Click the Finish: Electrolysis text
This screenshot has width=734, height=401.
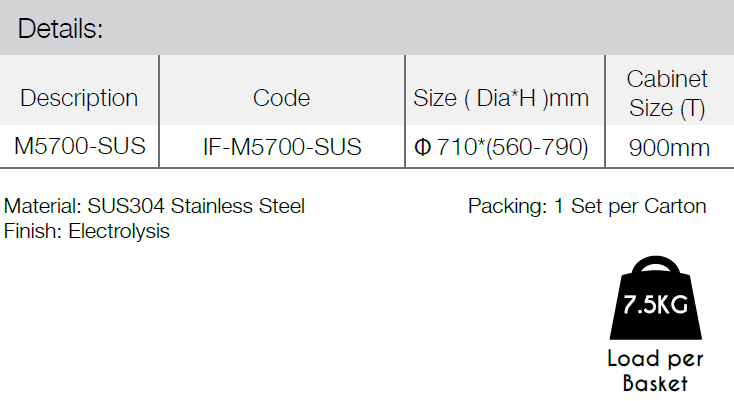pyautogui.click(x=87, y=231)
